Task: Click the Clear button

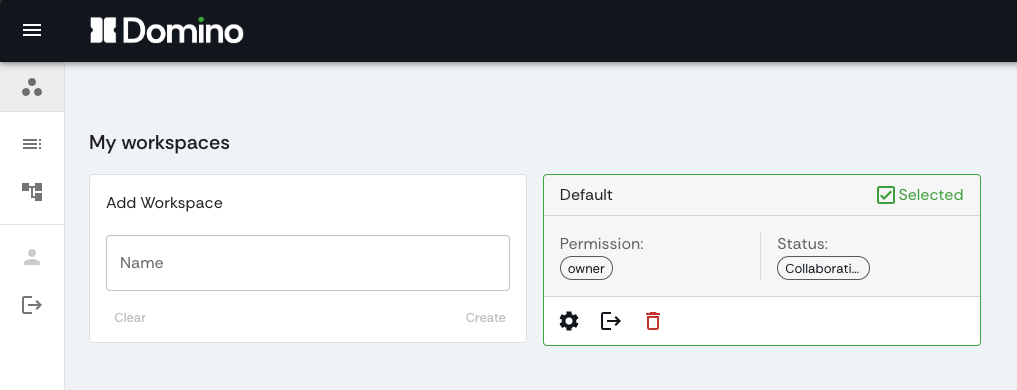Action: 130,317
